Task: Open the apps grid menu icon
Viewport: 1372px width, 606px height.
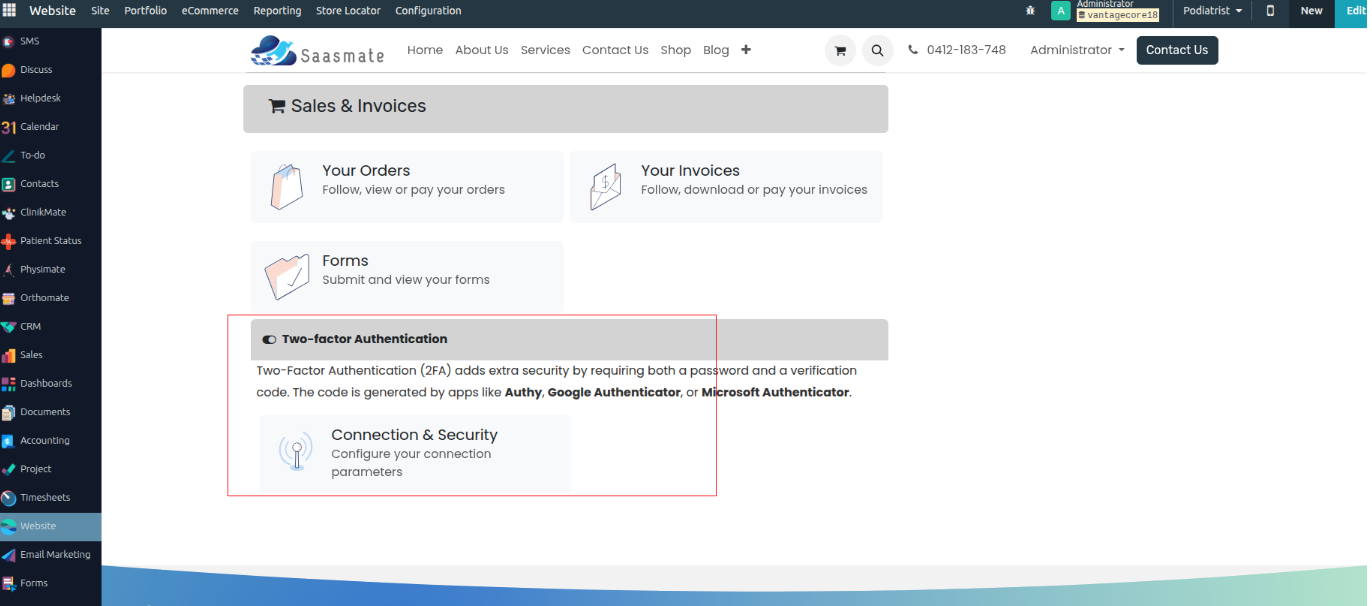Action: (9, 11)
